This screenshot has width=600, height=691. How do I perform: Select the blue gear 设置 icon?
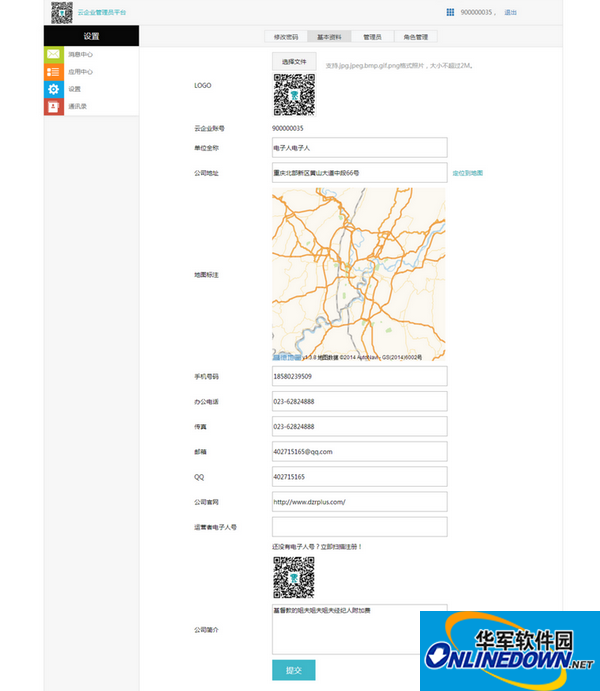tap(54, 89)
